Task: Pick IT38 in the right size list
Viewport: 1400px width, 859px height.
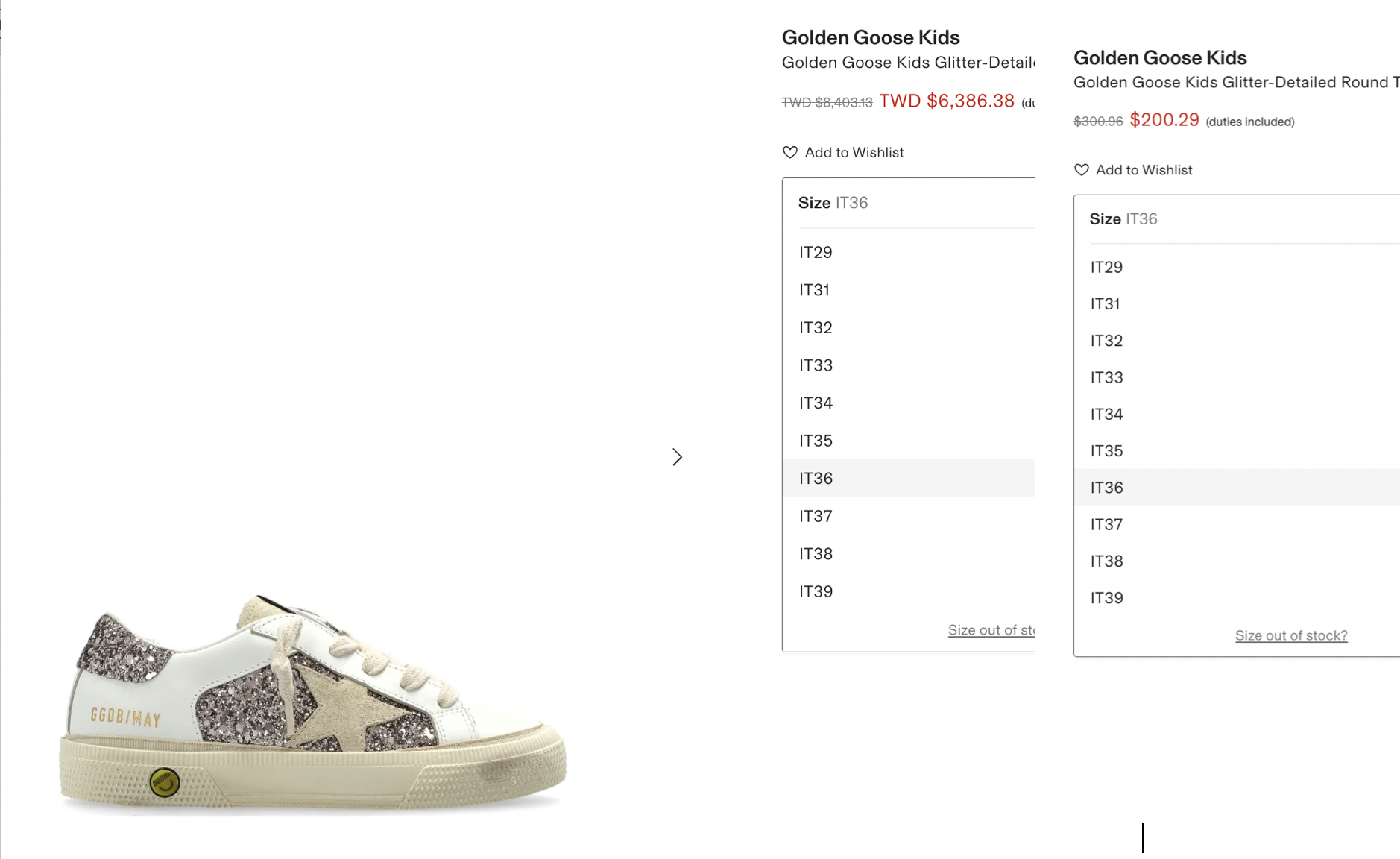Action: click(1106, 561)
